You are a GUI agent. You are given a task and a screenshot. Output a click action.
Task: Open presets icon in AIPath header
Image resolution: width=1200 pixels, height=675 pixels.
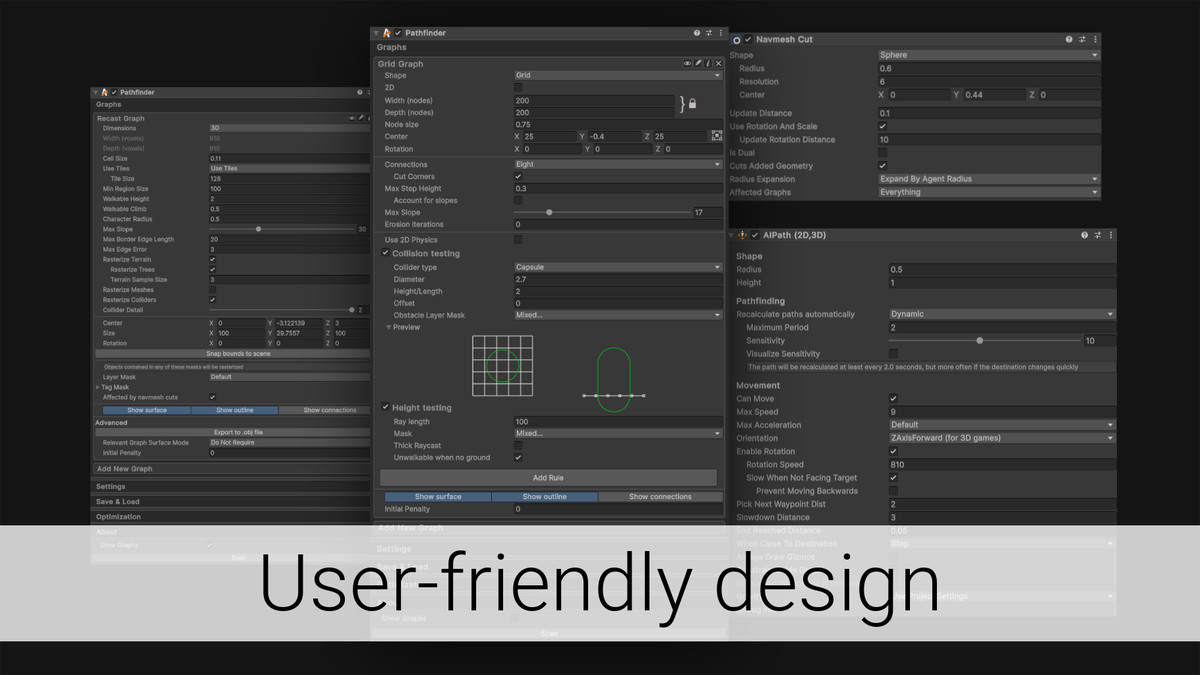click(x=1097, y=235)
